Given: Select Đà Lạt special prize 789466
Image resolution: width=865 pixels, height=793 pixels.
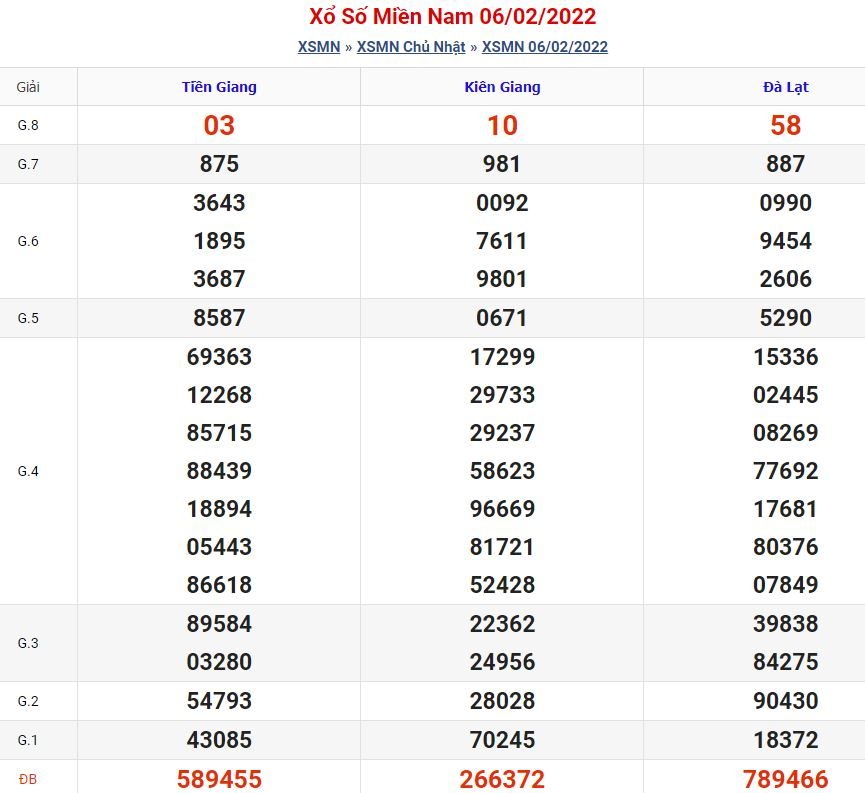Looking at the screenshot, I should (x=785, y=779).
